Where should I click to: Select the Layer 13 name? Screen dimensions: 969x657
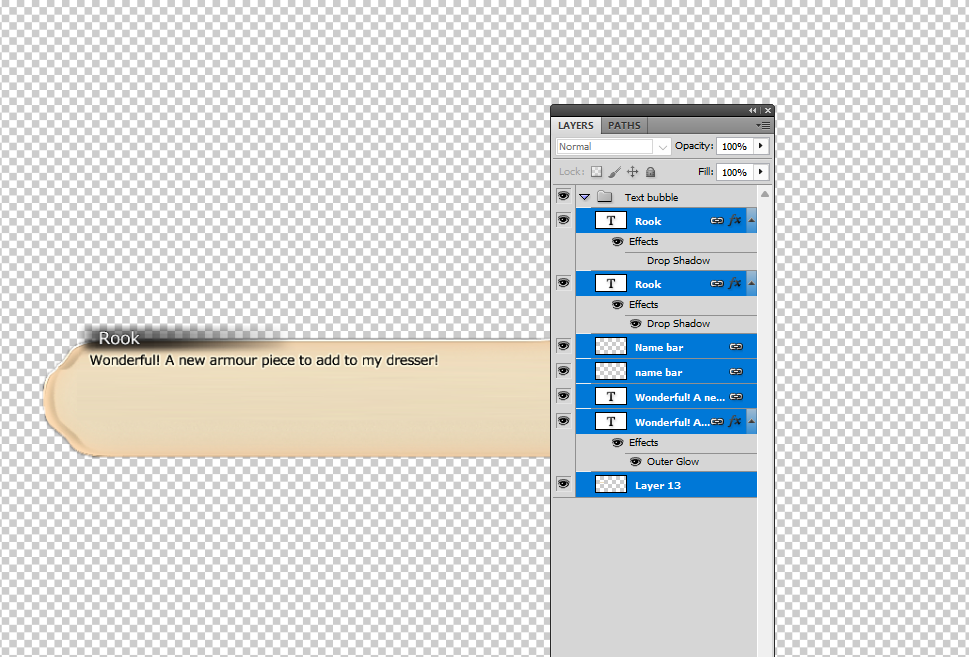[x=658, y=486]
